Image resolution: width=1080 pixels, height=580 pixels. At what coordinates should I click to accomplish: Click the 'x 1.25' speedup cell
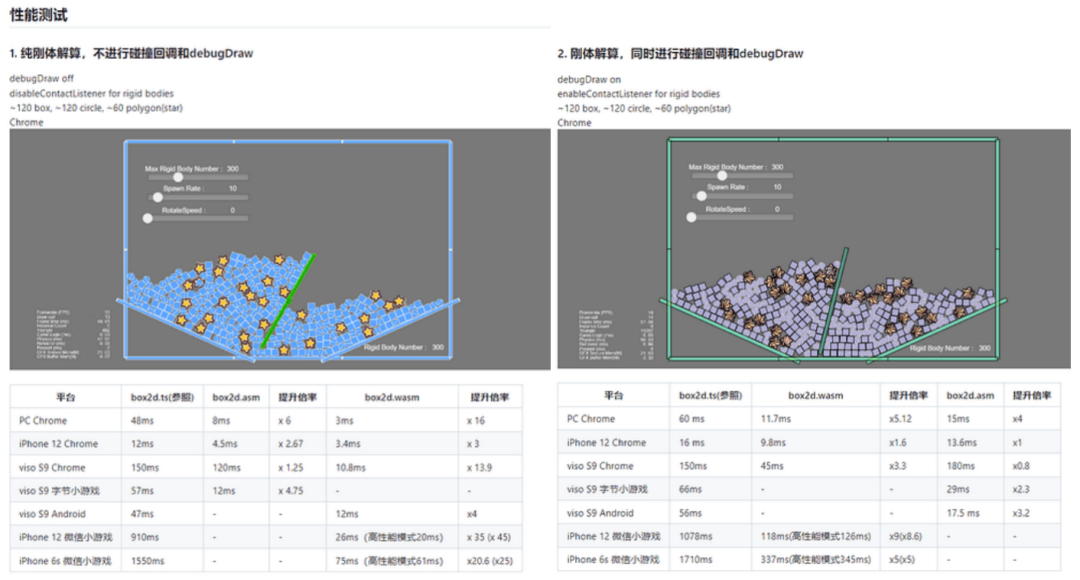(298, 467)
